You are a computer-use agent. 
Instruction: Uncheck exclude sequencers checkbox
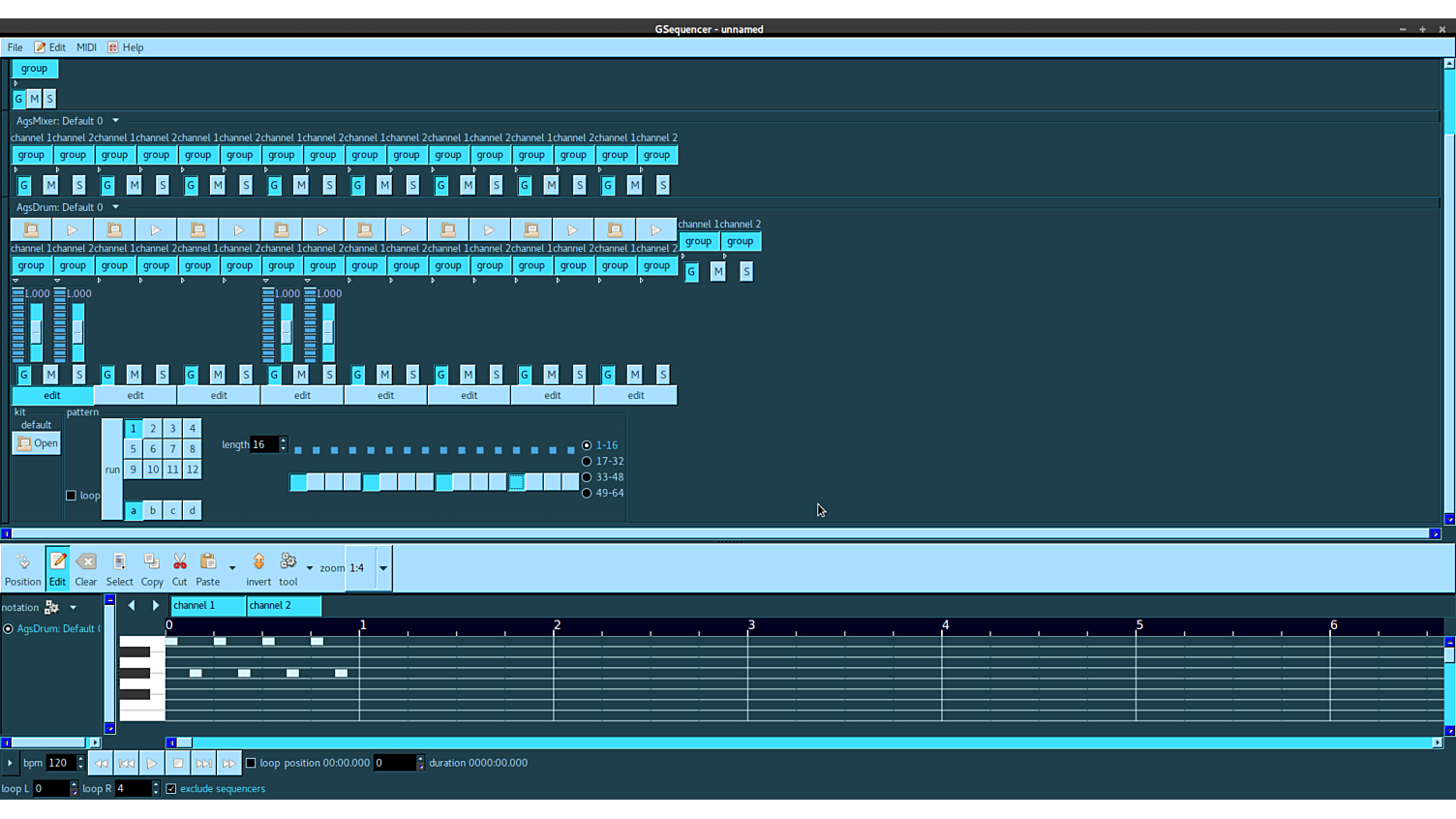coord(171,789)
